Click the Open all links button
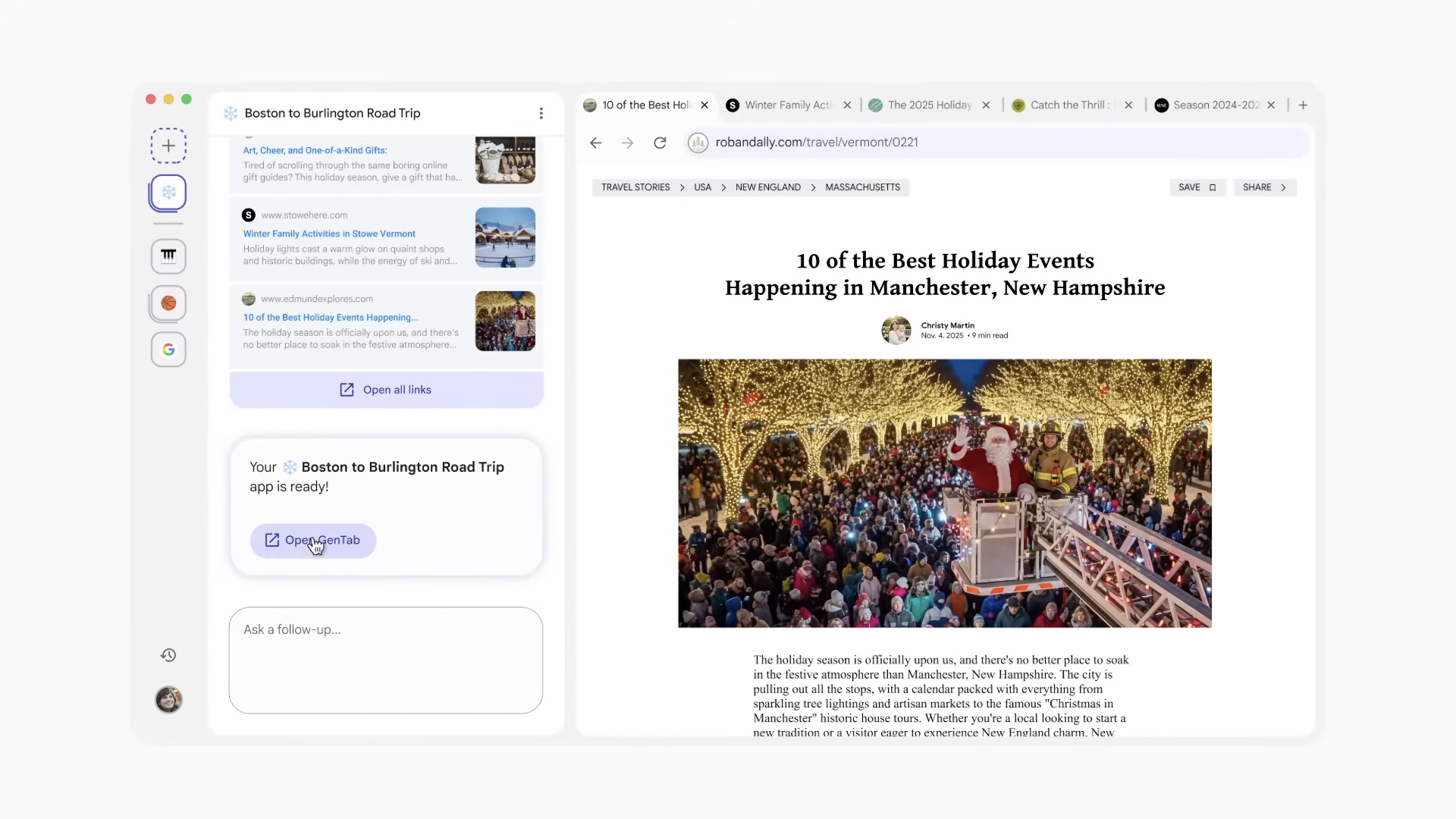The width and height of the screenshot is (1456, 819). pyautogui.click(x=385, y=389)
